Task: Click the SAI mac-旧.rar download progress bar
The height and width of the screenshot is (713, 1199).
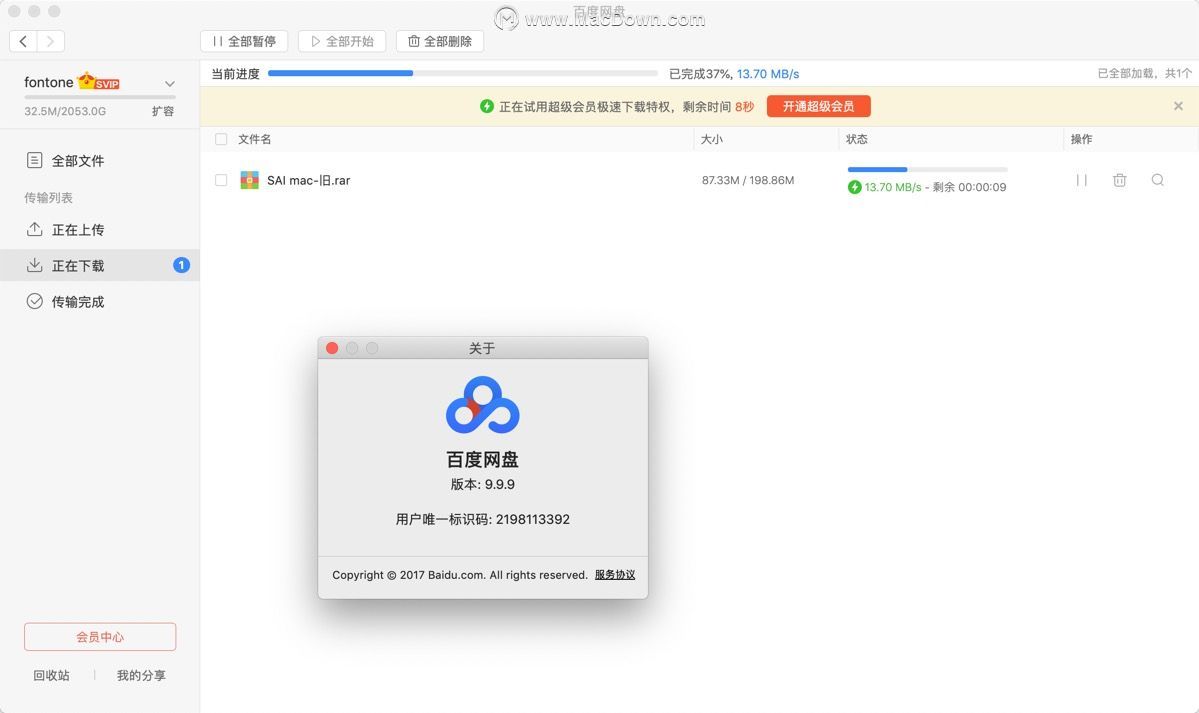Action: (928, 169)
